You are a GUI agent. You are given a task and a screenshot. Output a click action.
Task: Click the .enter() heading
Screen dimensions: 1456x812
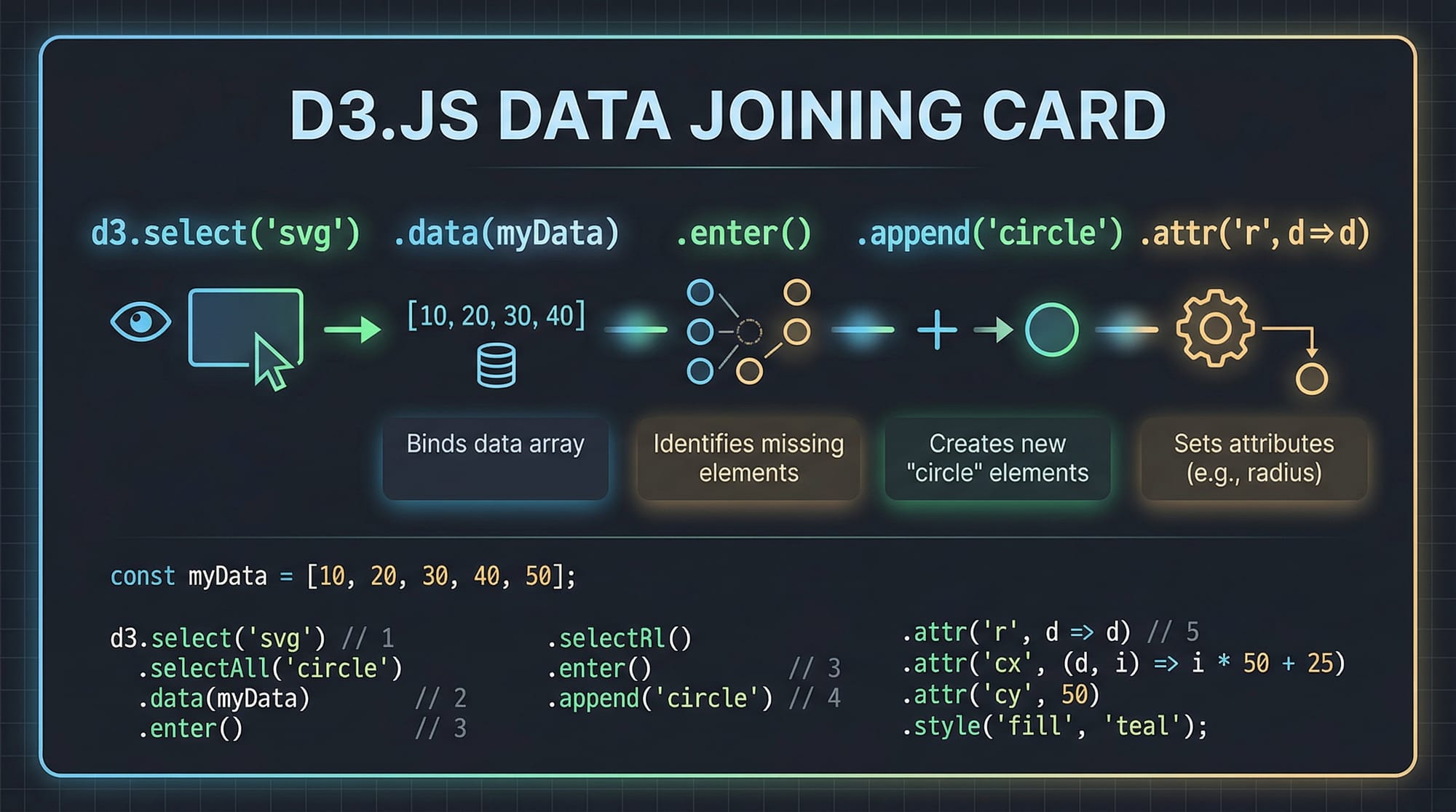click(743, 234)
